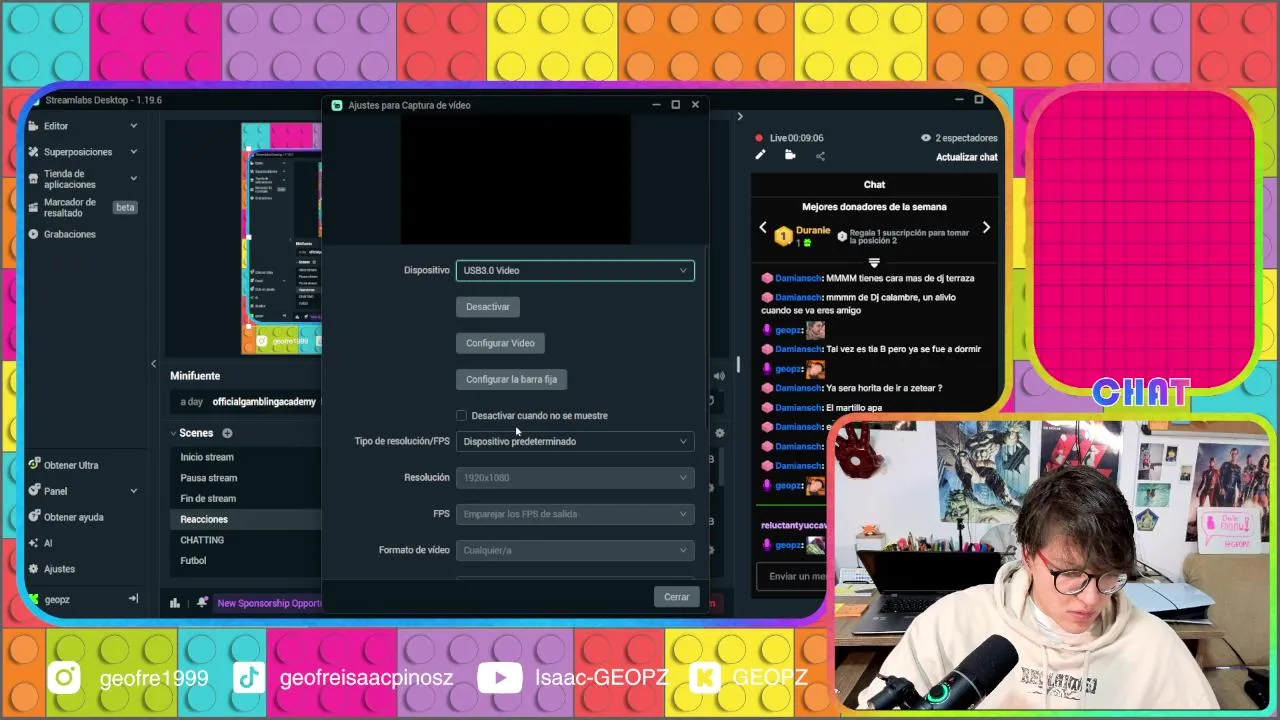This screenshot has width=1280, height=720.
Task: Click the share icon below Live timer
Action: [x=820, y=156]
